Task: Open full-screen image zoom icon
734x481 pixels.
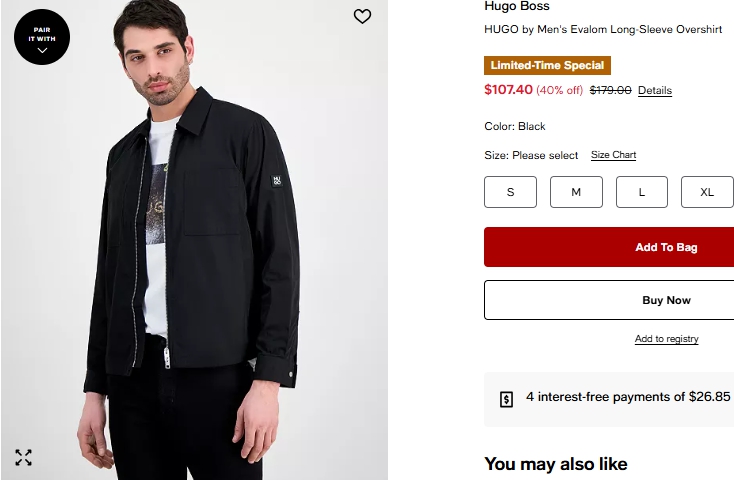Action: (24, 458)
